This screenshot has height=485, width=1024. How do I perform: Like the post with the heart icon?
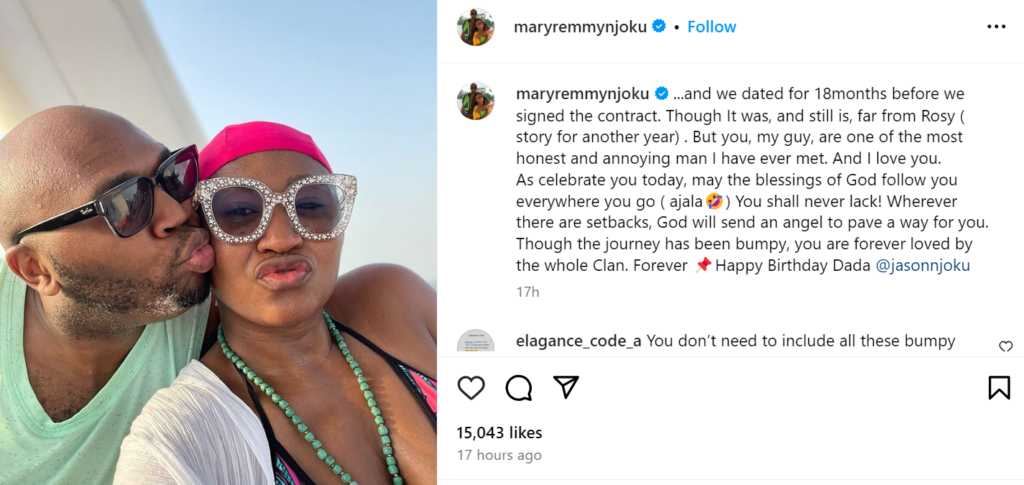(x=471, y=388)
